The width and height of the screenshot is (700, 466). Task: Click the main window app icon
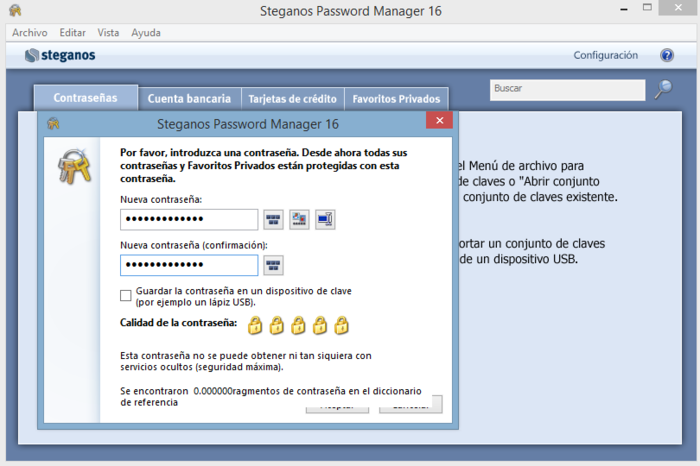[15, 10]
